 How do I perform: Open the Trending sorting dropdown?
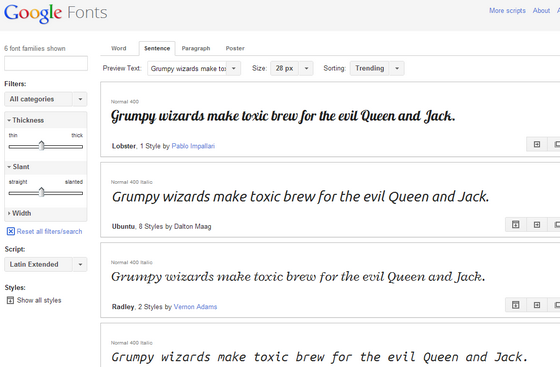pyautogui.click(x=377, y=69)
